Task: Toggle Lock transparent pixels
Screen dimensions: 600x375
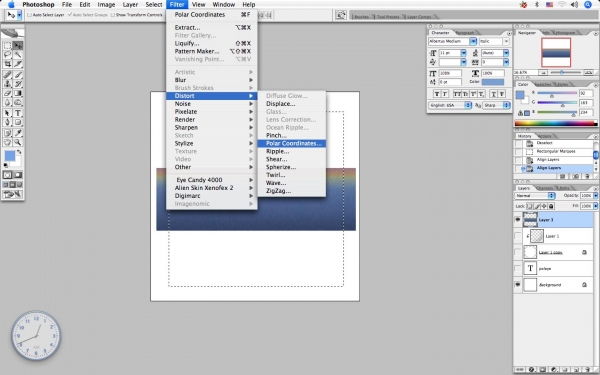Action: point(530,206)
